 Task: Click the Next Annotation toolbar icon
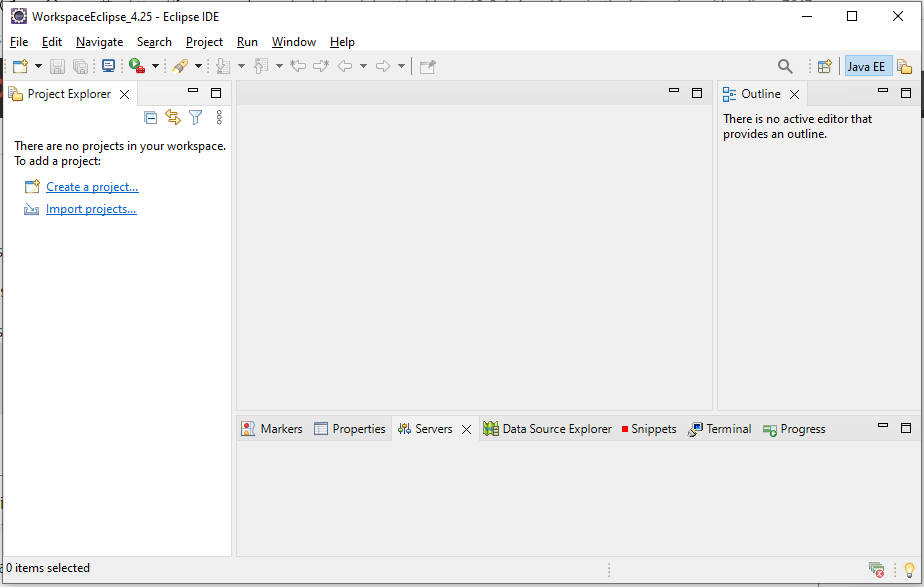pos(223,66)
